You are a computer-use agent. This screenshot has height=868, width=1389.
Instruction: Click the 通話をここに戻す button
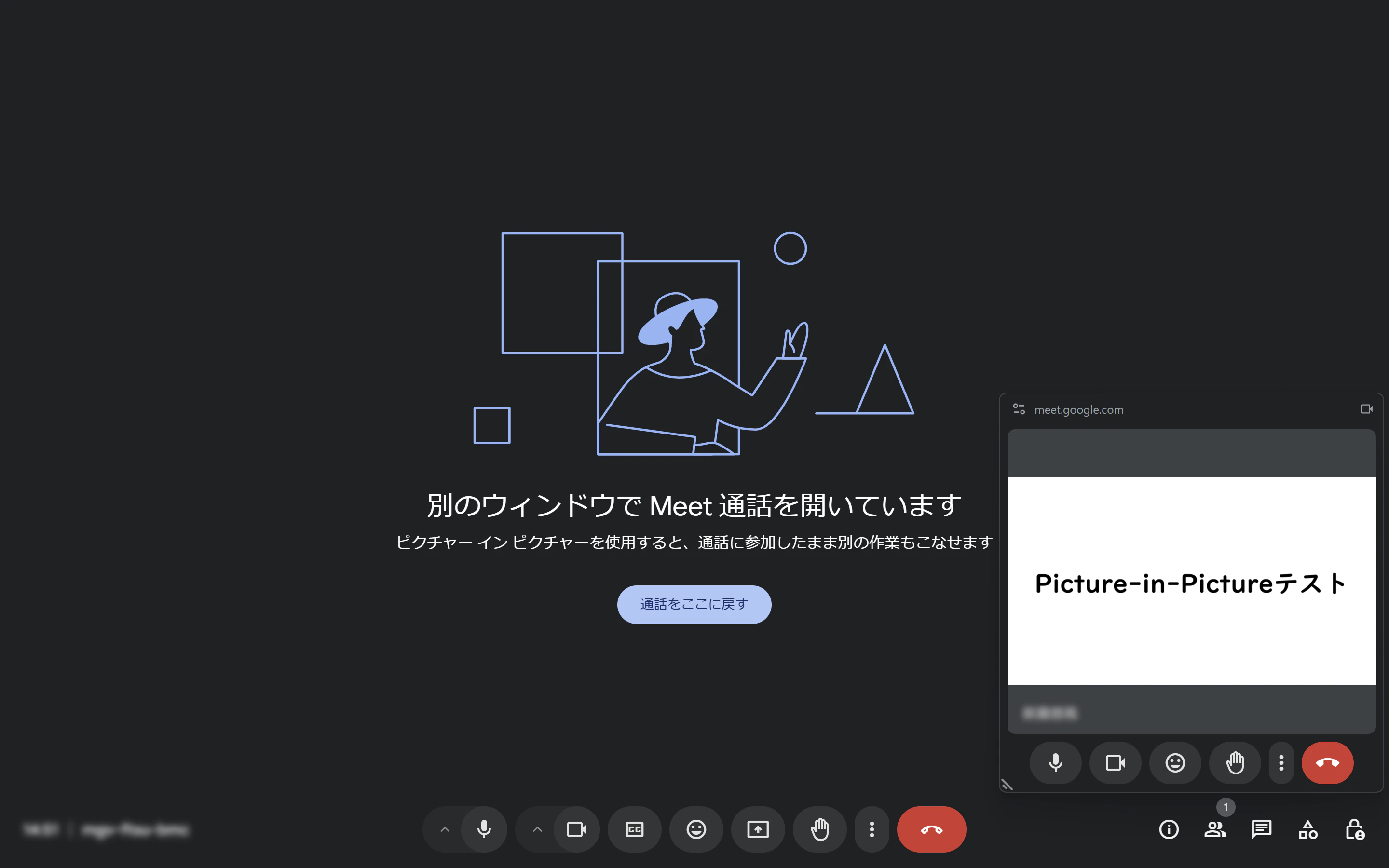pos(694,604)
